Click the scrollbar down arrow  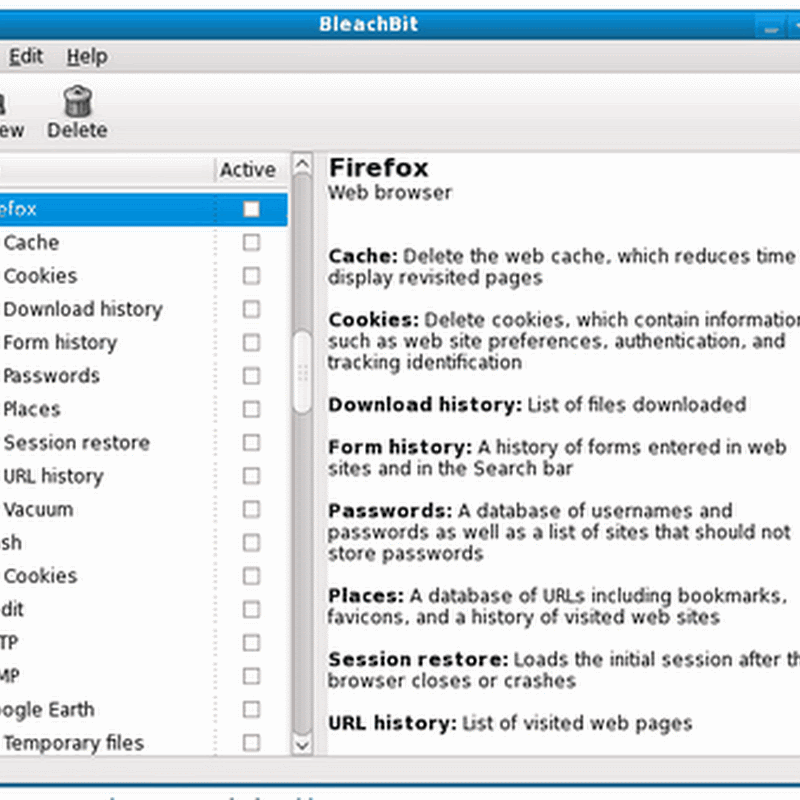[302, 745]
